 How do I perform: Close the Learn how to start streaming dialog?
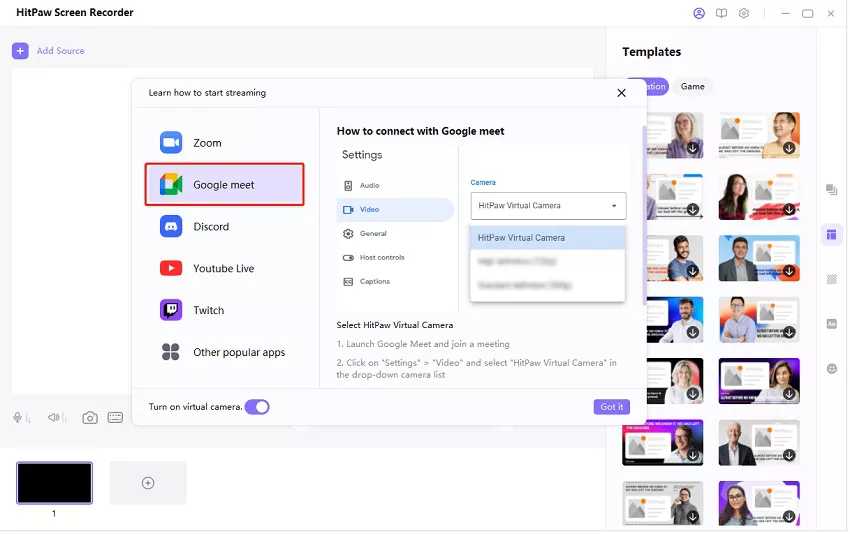tap(621, 93)
